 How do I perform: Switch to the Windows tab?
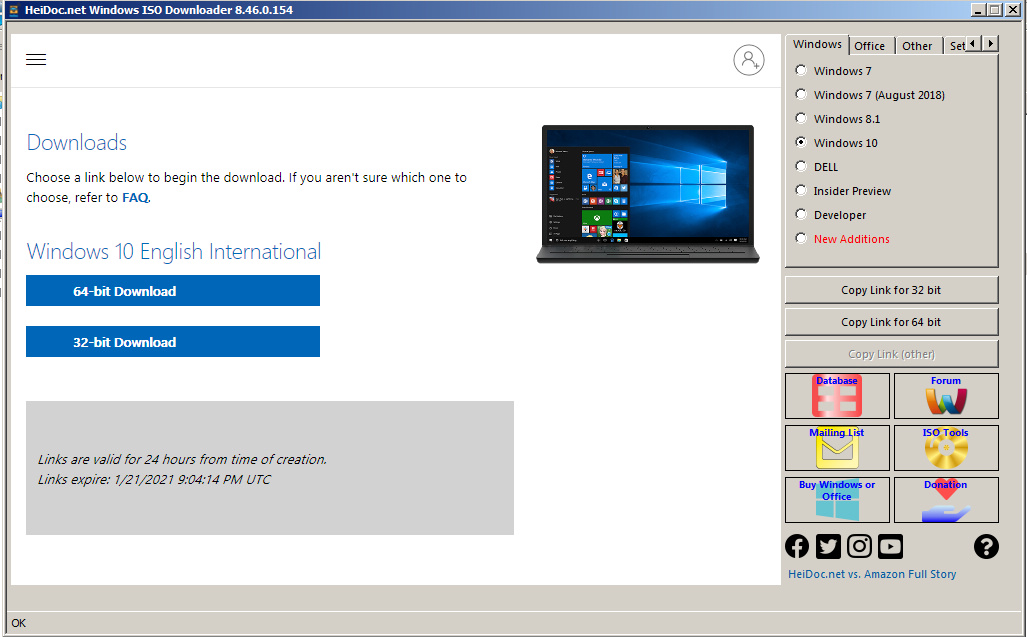pos(817,45)
